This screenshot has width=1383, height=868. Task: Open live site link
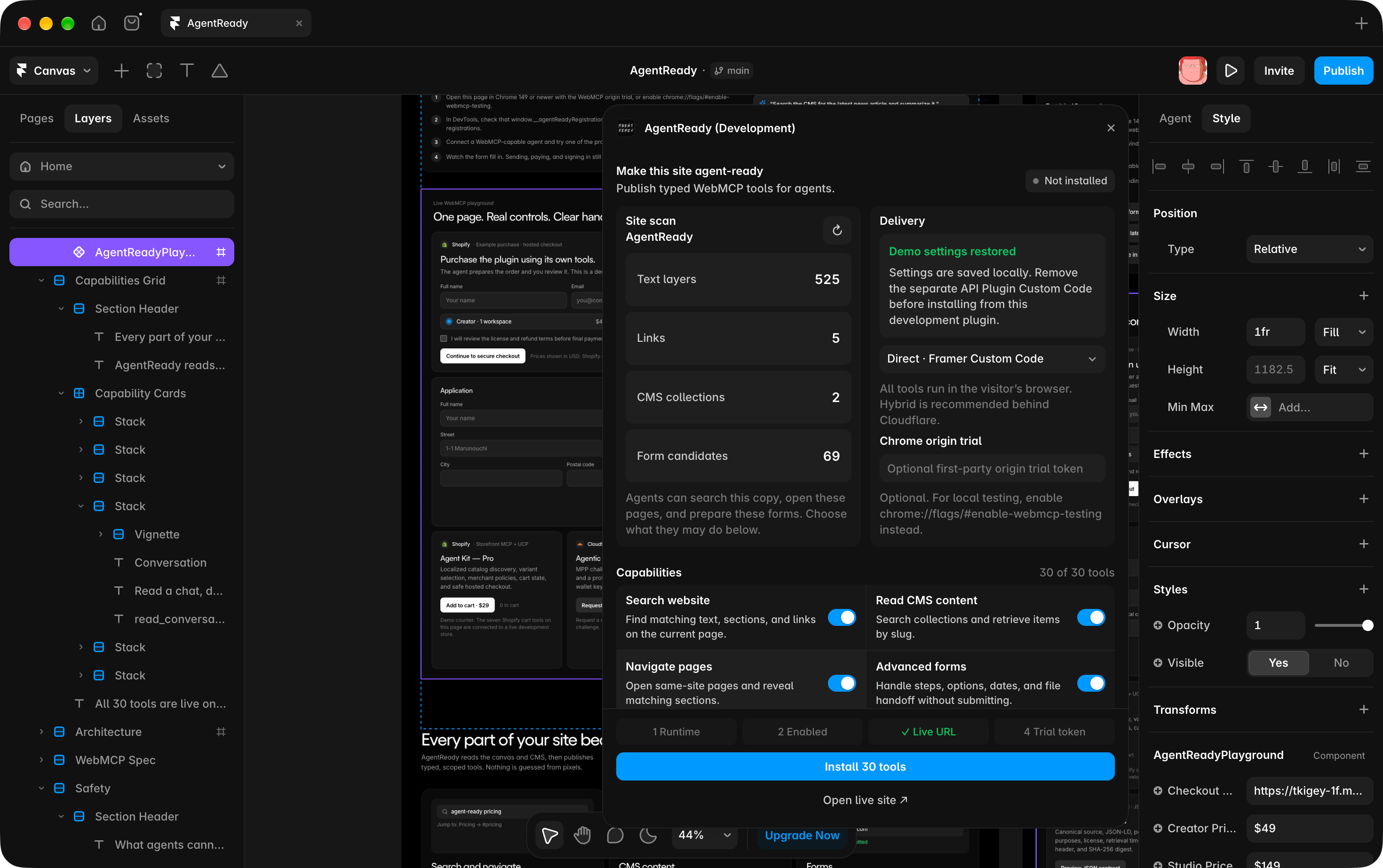pos(865,800)
